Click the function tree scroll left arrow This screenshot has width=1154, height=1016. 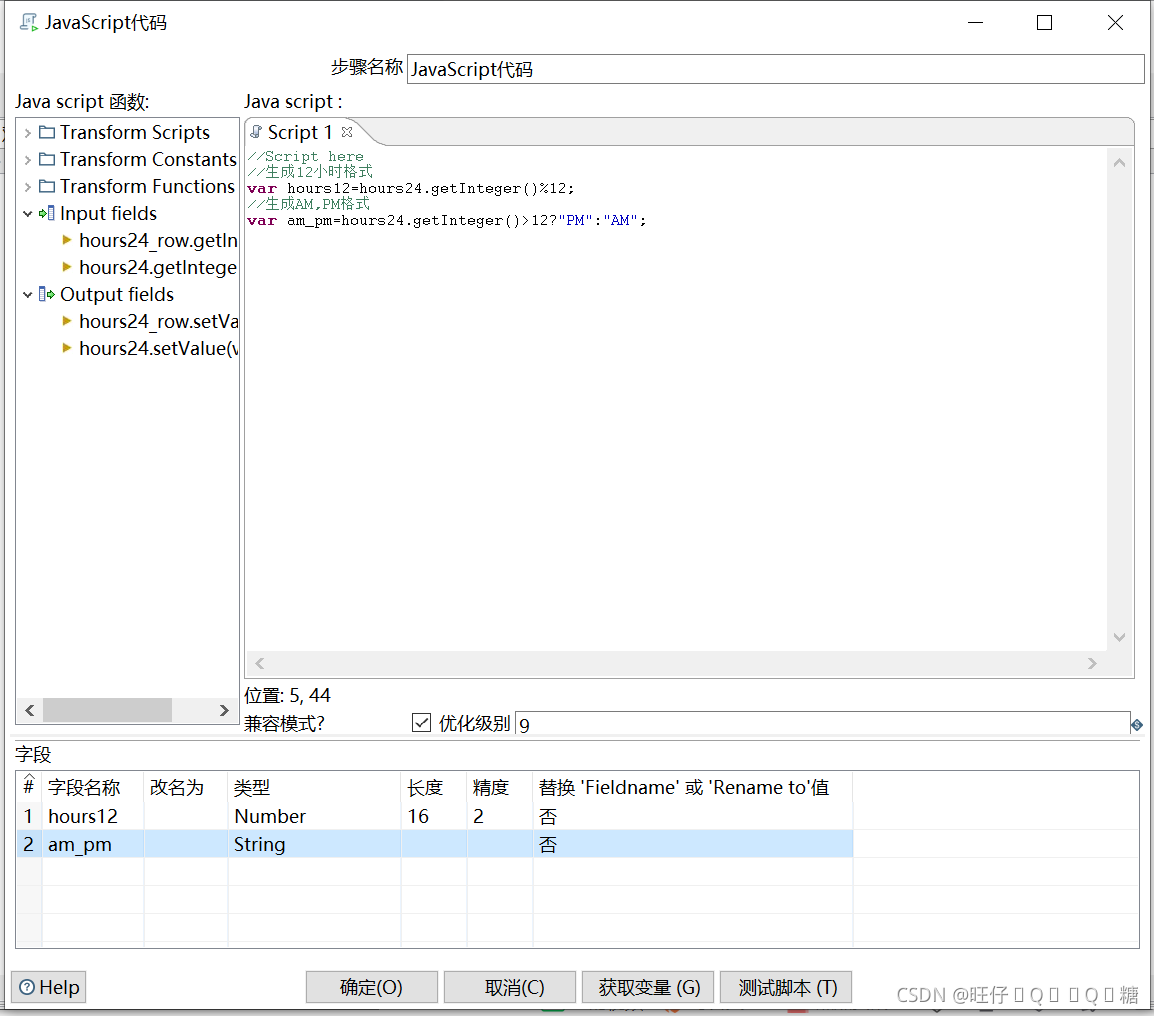pyautogui.click(x=29, y=710)
